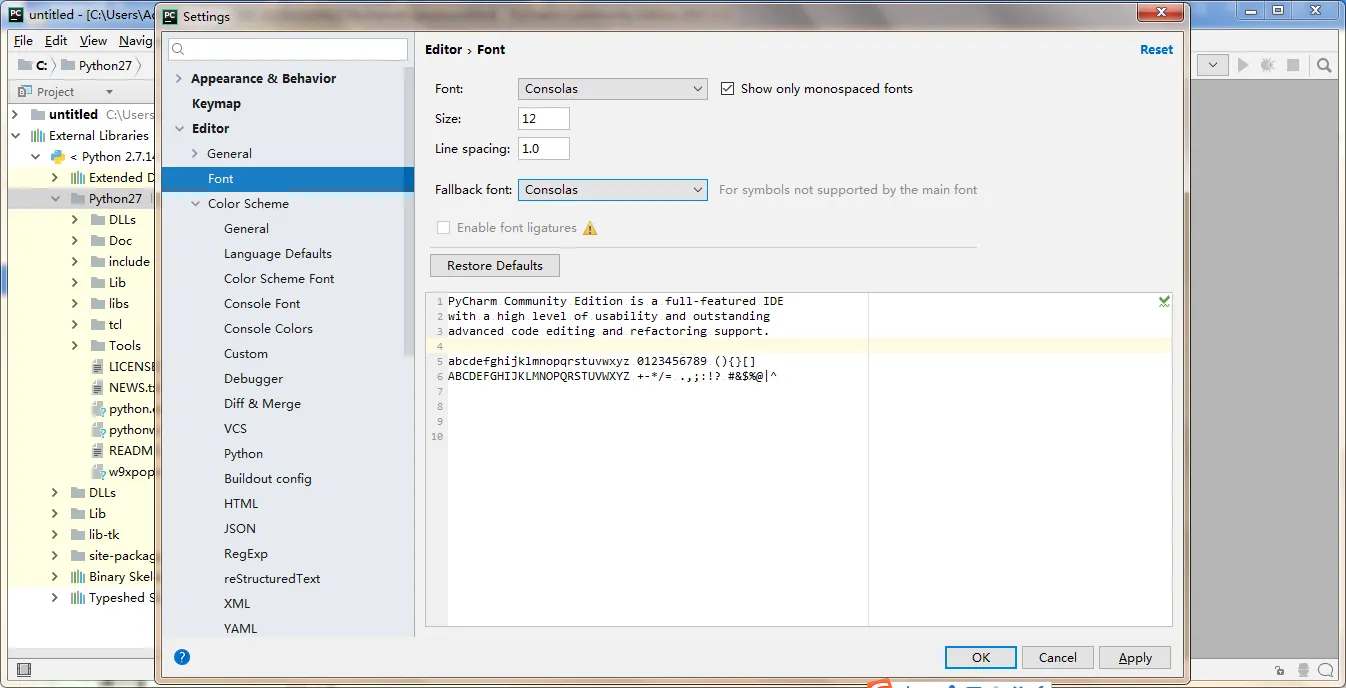Open the View menu

click(x=93, y=40)
